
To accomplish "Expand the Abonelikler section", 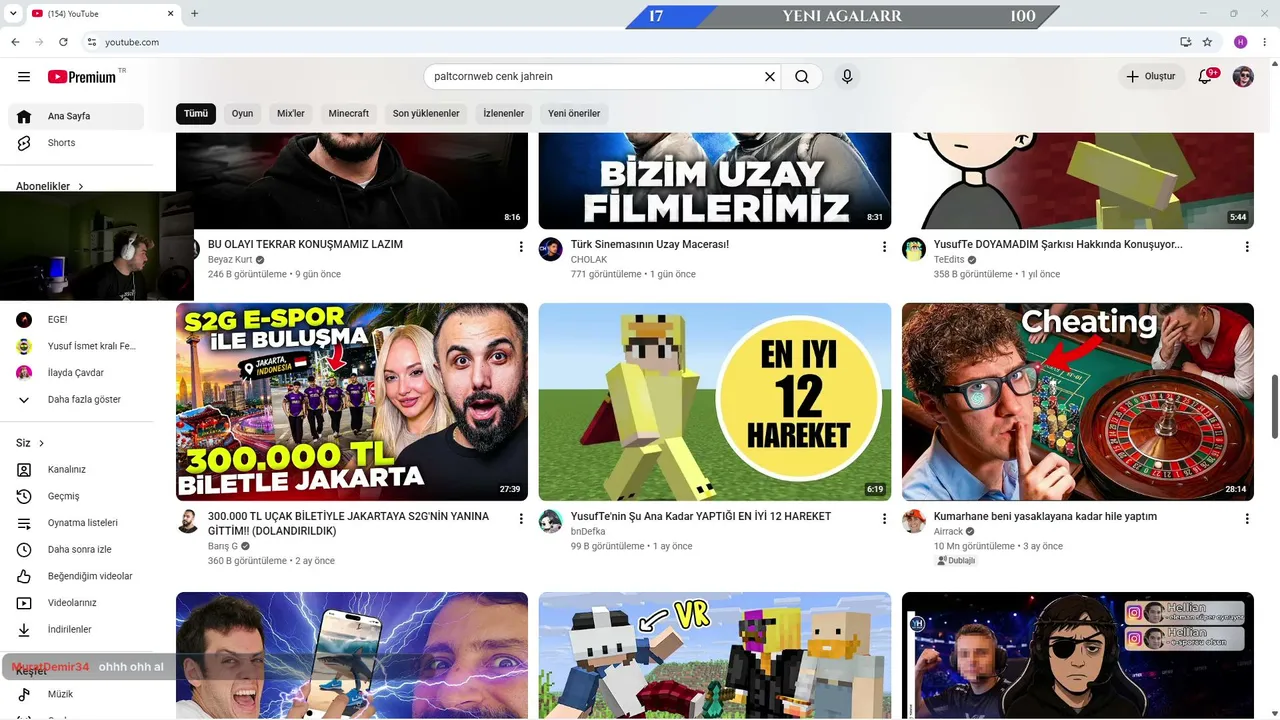I will click(50, 186).
